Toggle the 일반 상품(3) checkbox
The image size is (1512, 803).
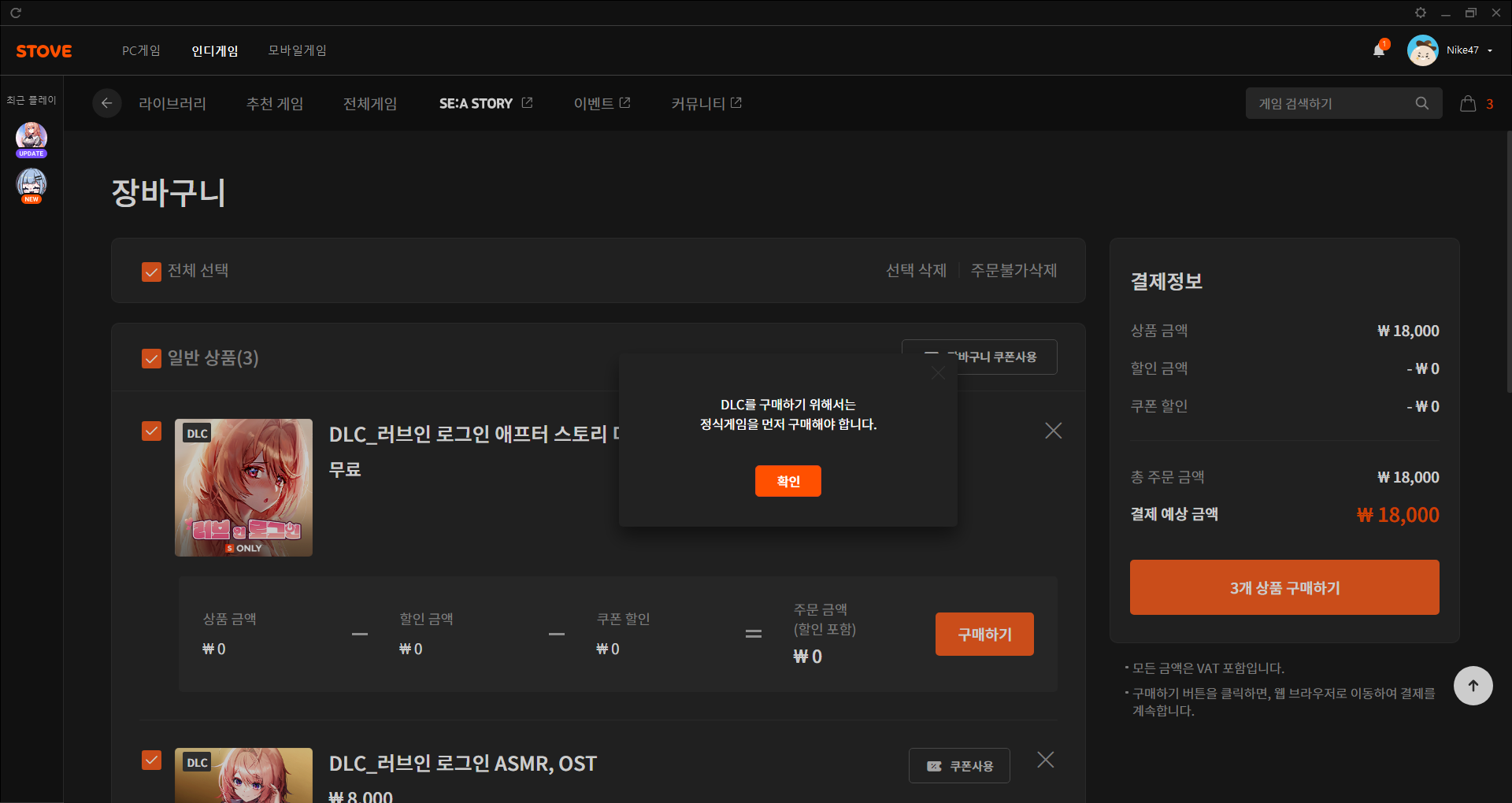151,359
